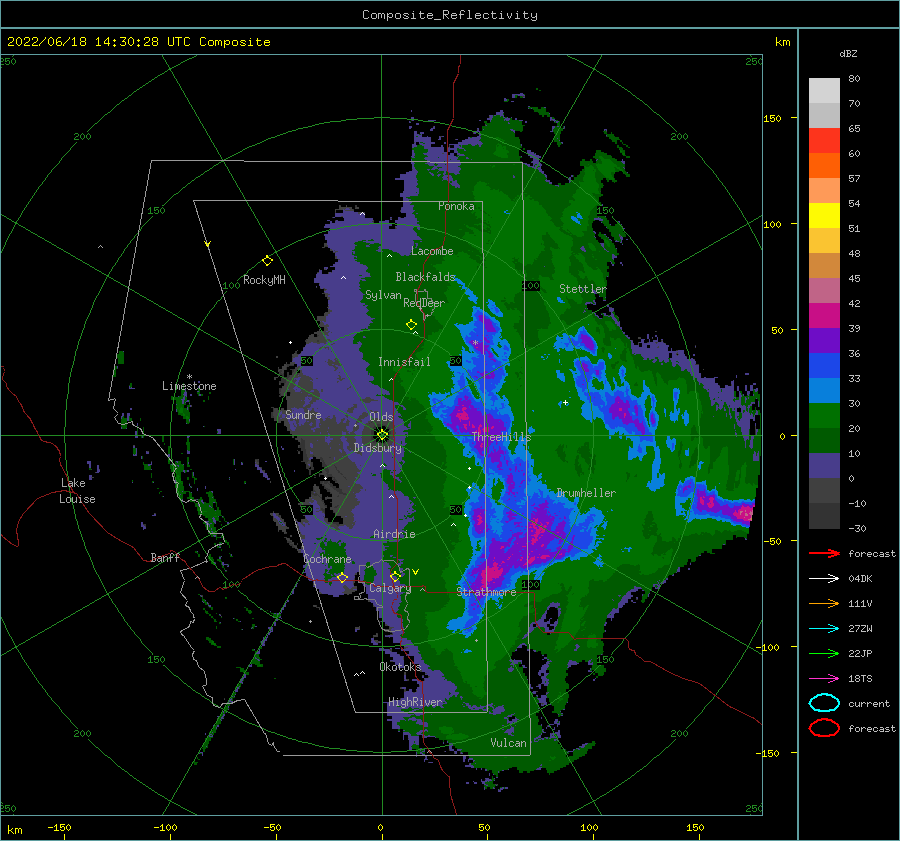Click the green 22JP arrow legend icon
Viewport: 900px width, 841px height.
(824, 653)
